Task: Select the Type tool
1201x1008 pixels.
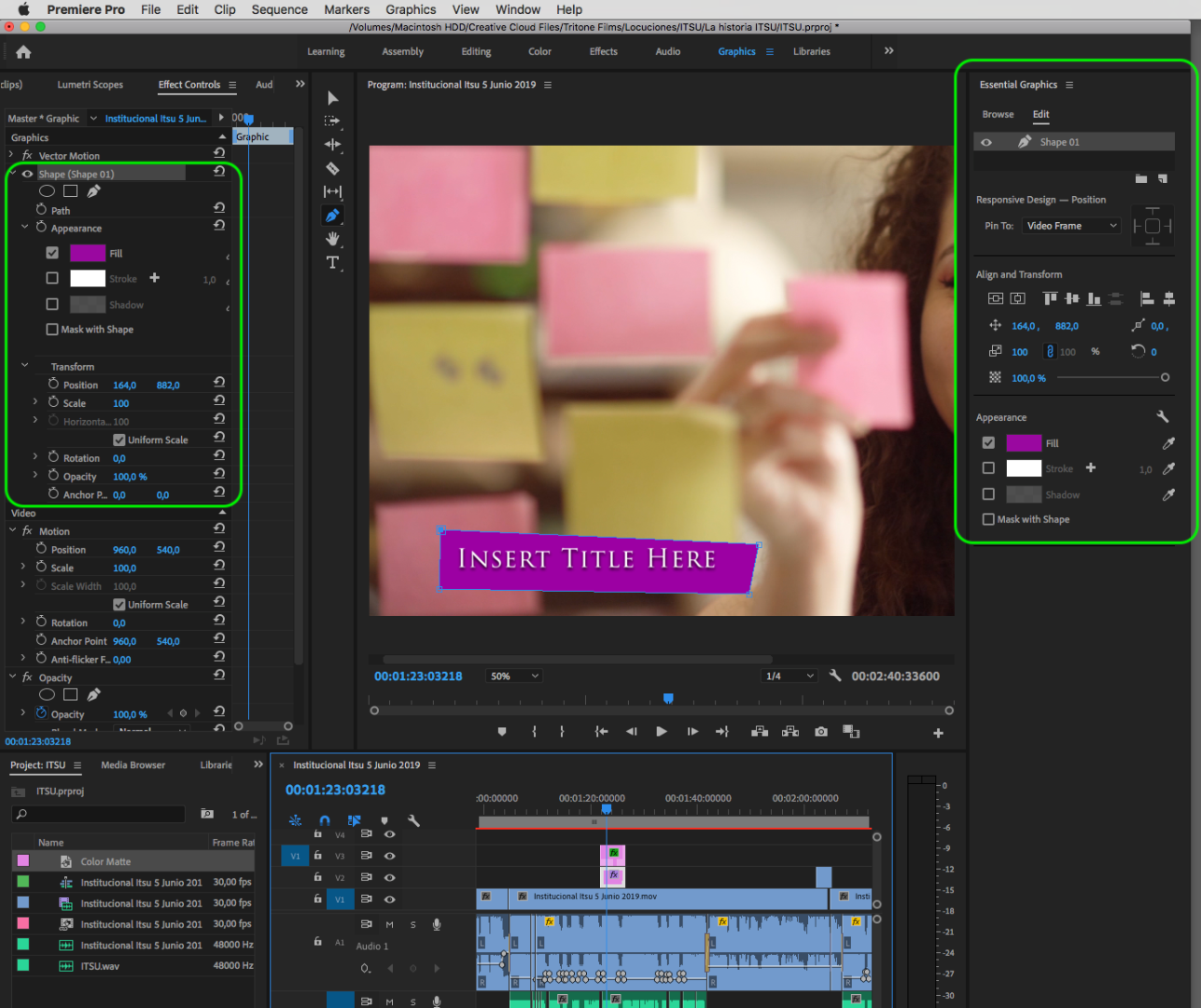Action: point(332,262)
